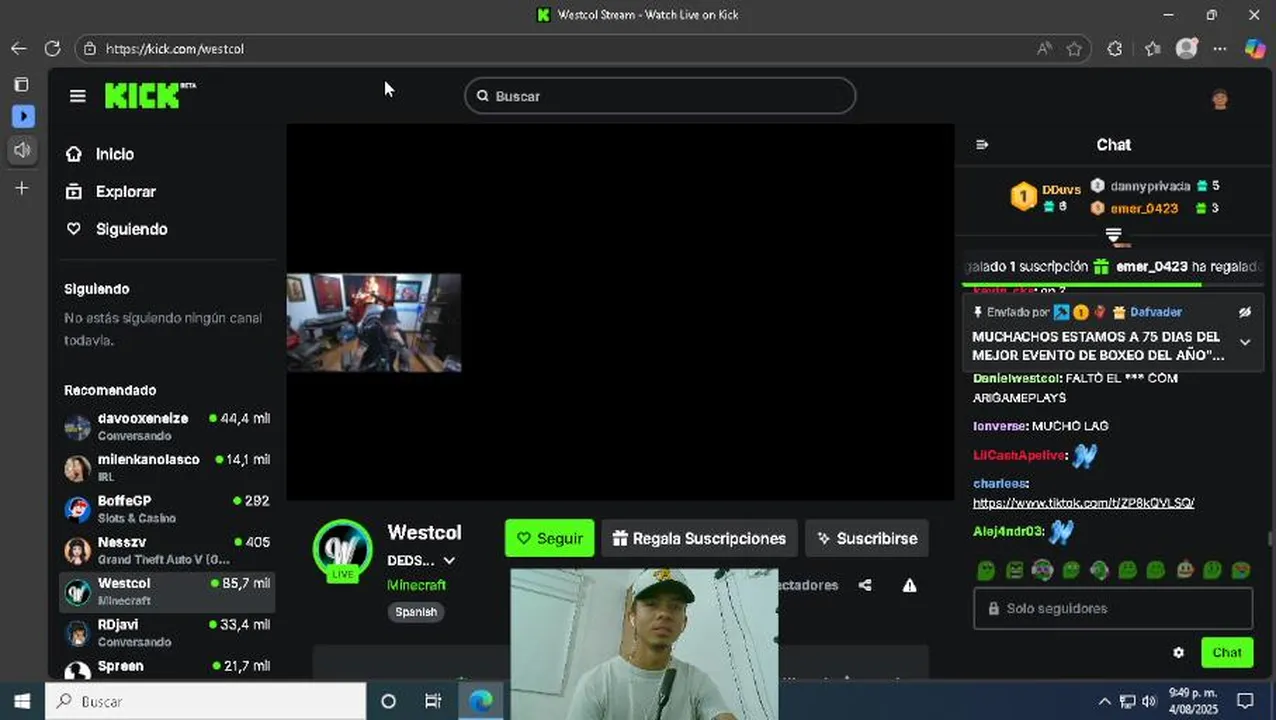Image resolution: width=1276 pixels, height=720 pixels.
Task: Click the chat scrollbar
Action: 1270,538
